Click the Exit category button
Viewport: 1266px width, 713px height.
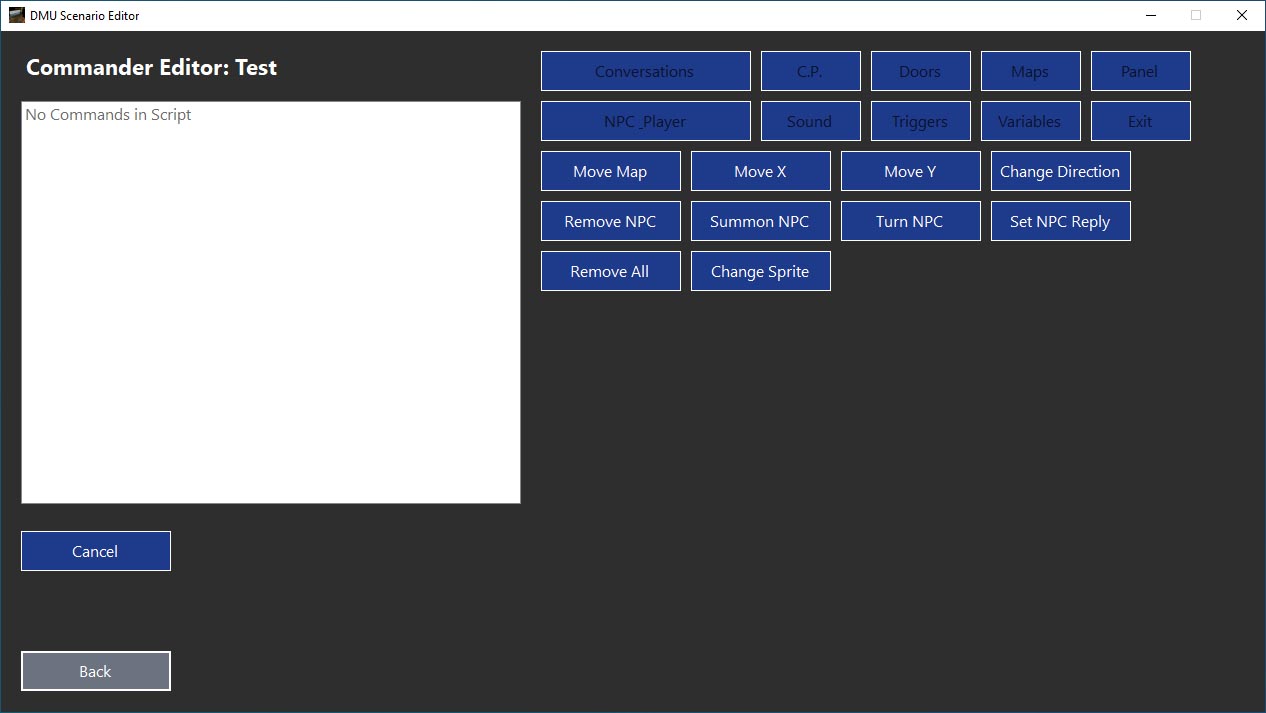[x=1140, y=121]
